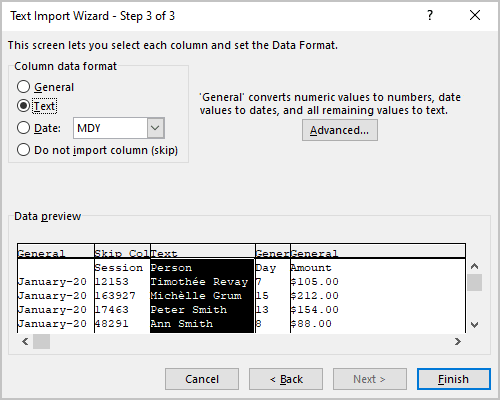
Task: Open the MDY date format dropdown
Action: click(x=156, y=128)
